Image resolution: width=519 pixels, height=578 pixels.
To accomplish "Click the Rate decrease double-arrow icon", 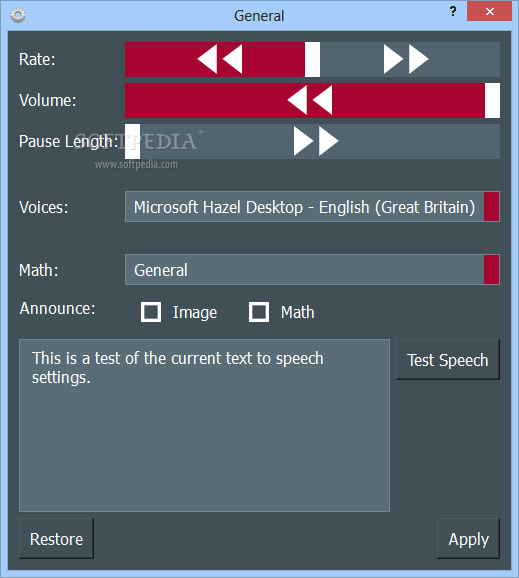I will click(x=220, y=59).
